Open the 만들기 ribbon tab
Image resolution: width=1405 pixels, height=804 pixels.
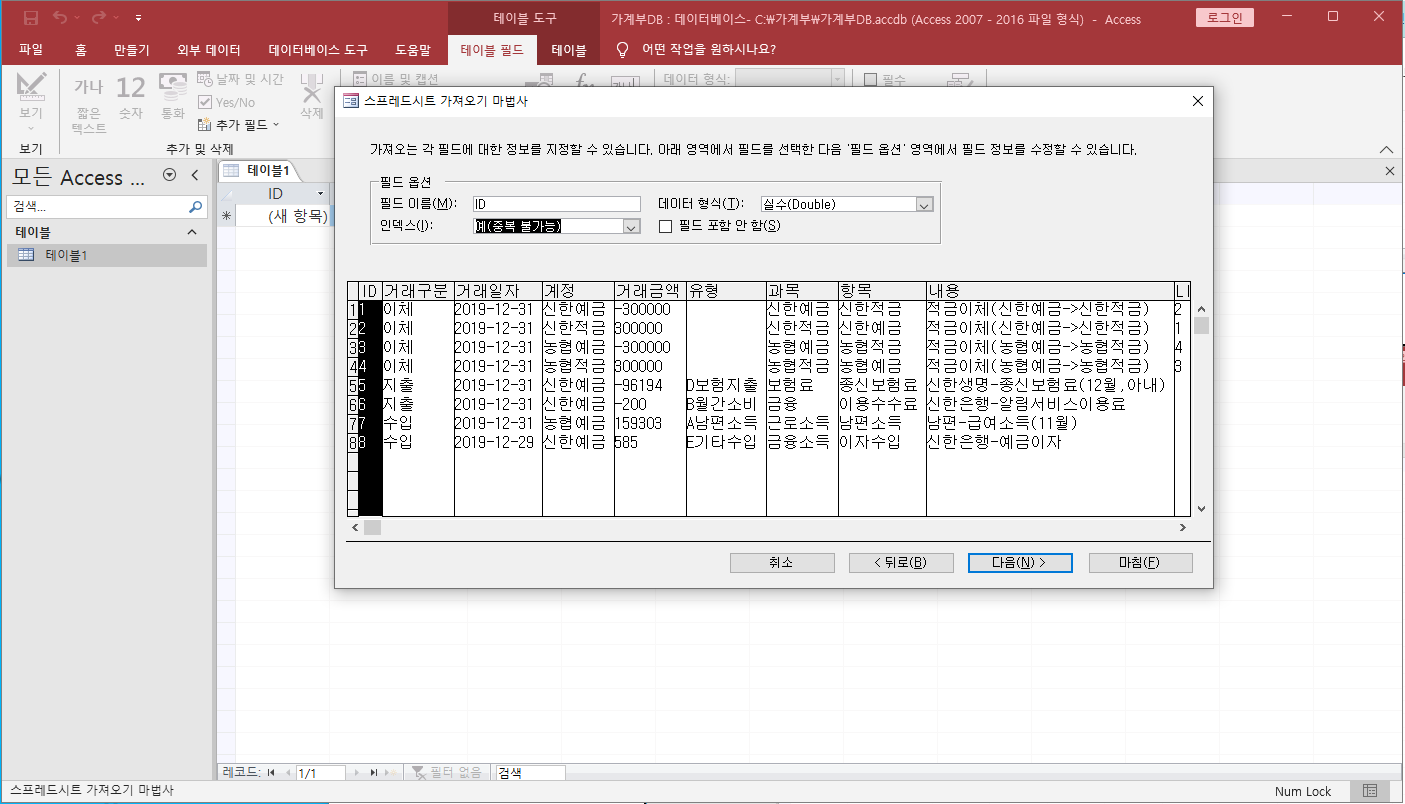point(132,50)
